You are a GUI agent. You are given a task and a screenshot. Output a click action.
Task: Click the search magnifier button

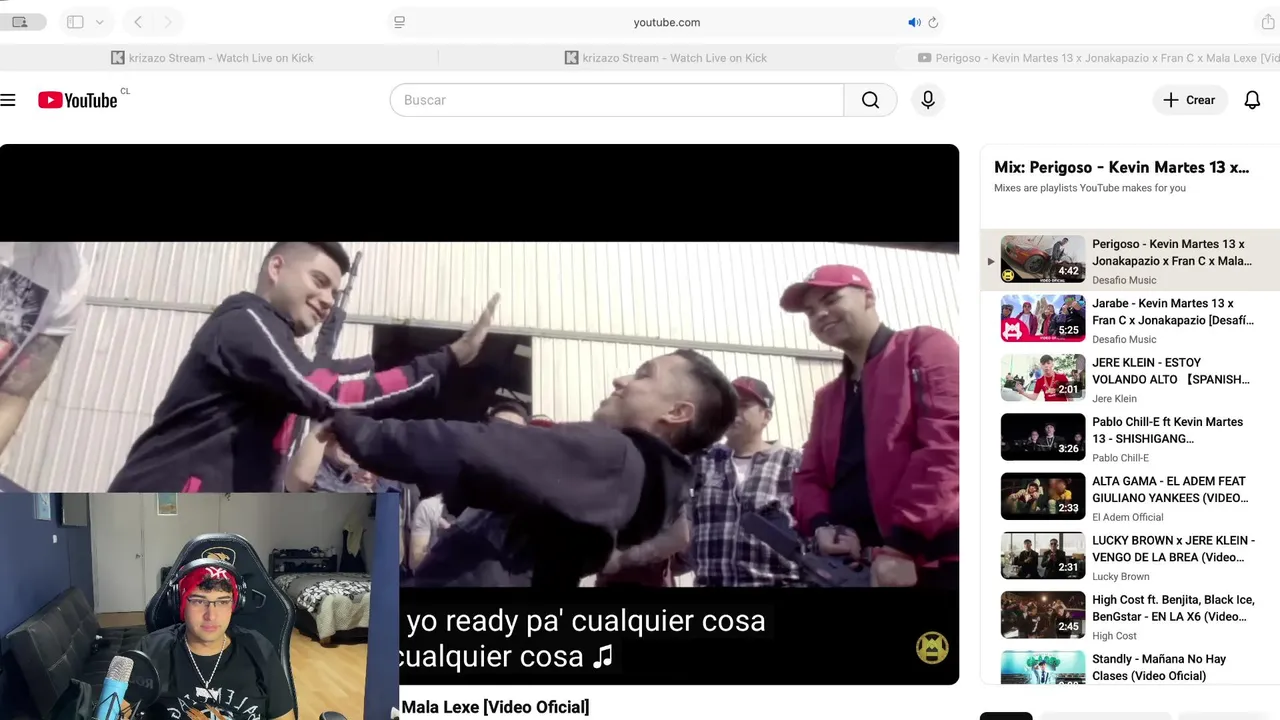(x=870, y=100)
